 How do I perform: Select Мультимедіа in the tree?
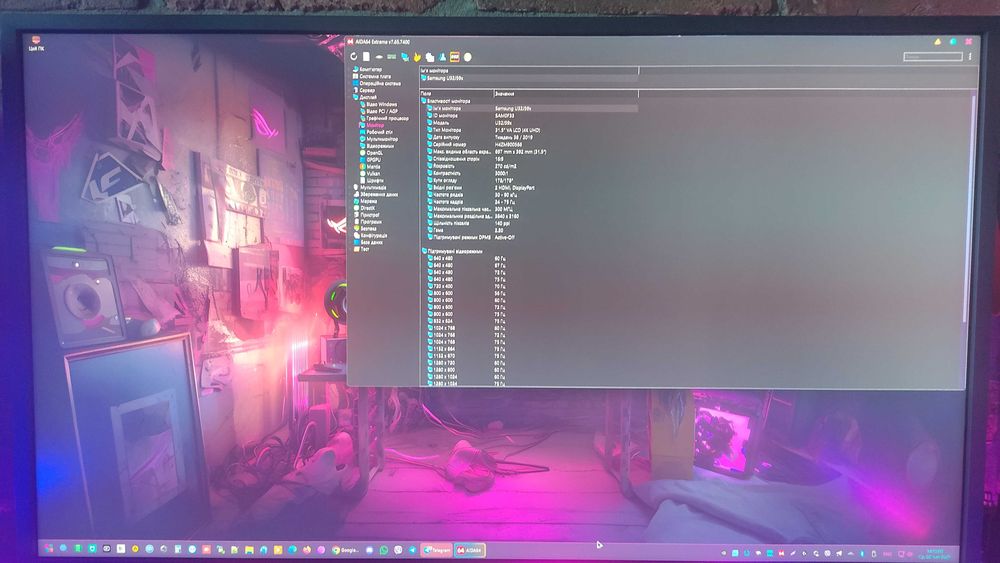coord(370,187)
